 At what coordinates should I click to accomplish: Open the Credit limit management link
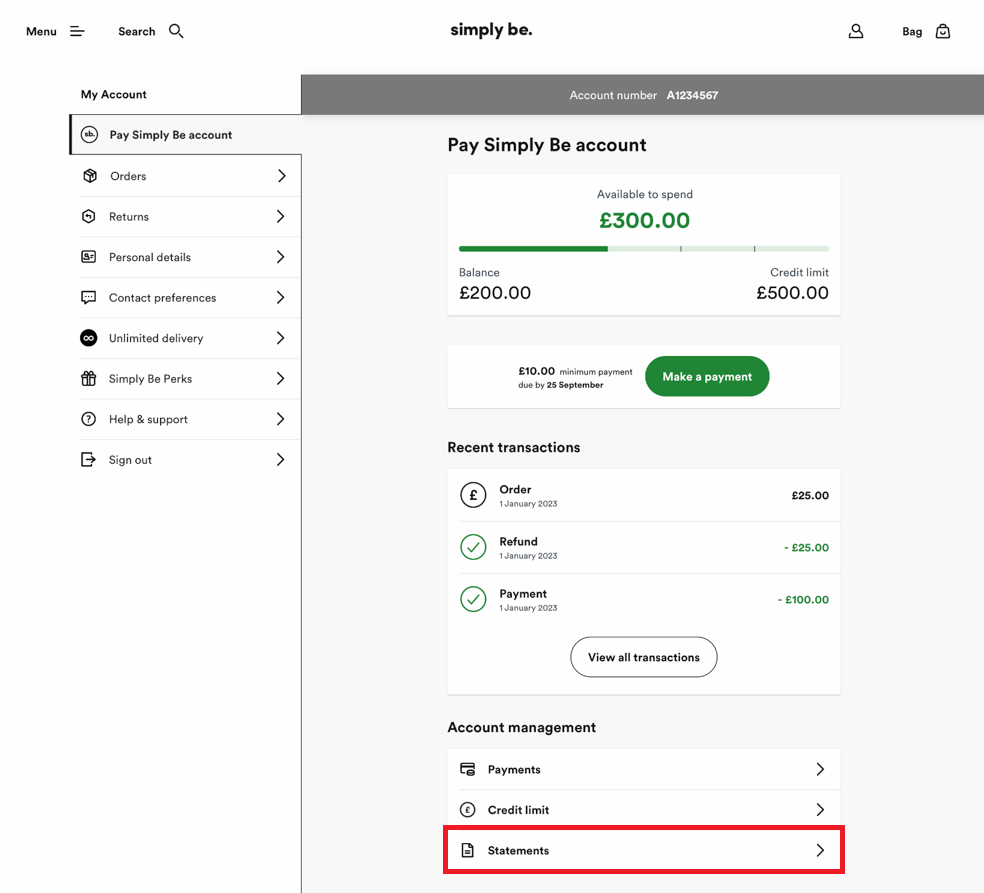[644, 810]
